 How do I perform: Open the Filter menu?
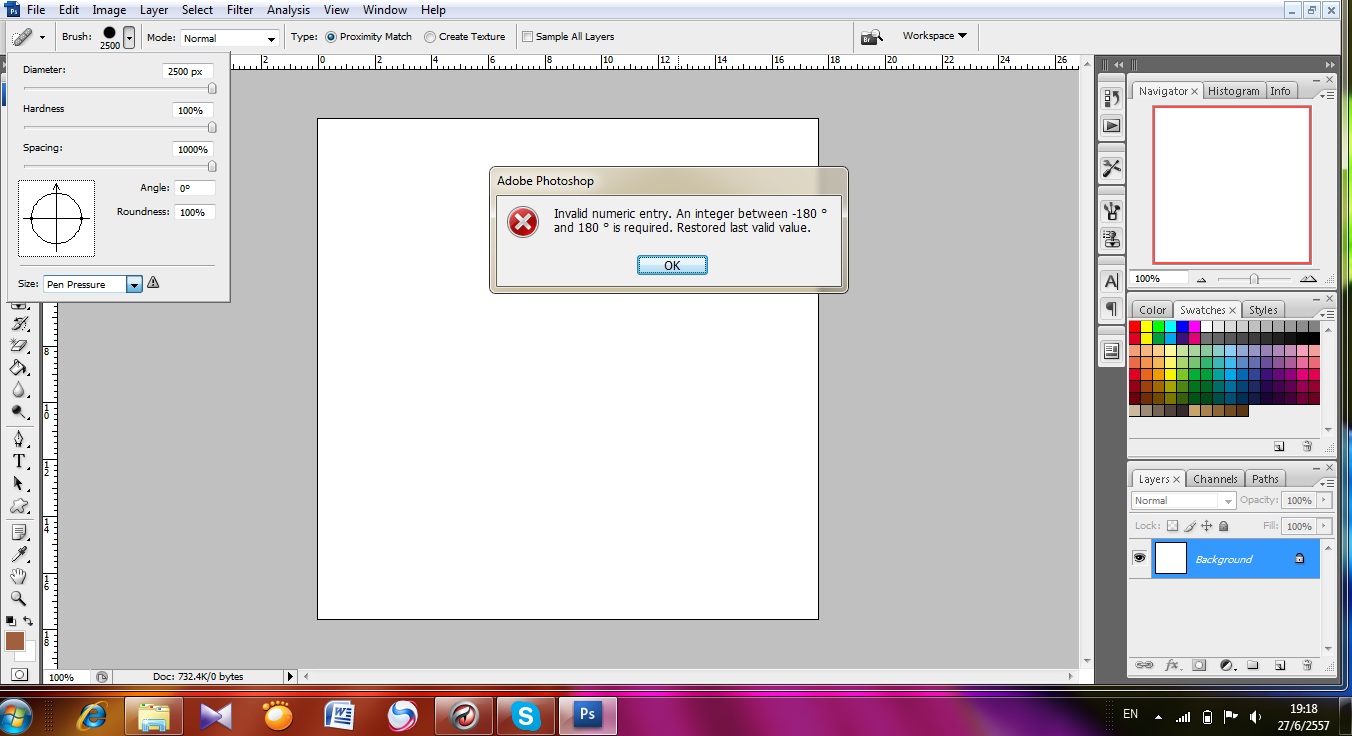[240, 10]
